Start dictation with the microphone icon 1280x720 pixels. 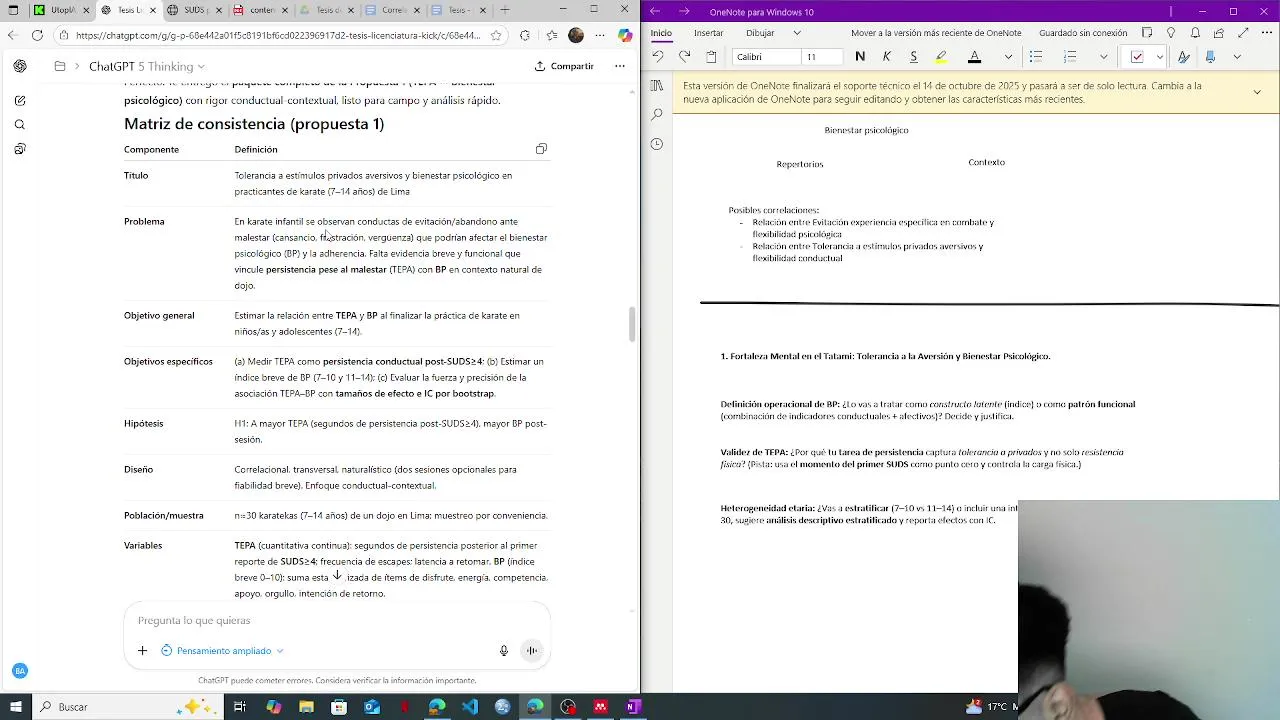click(504, 651)
